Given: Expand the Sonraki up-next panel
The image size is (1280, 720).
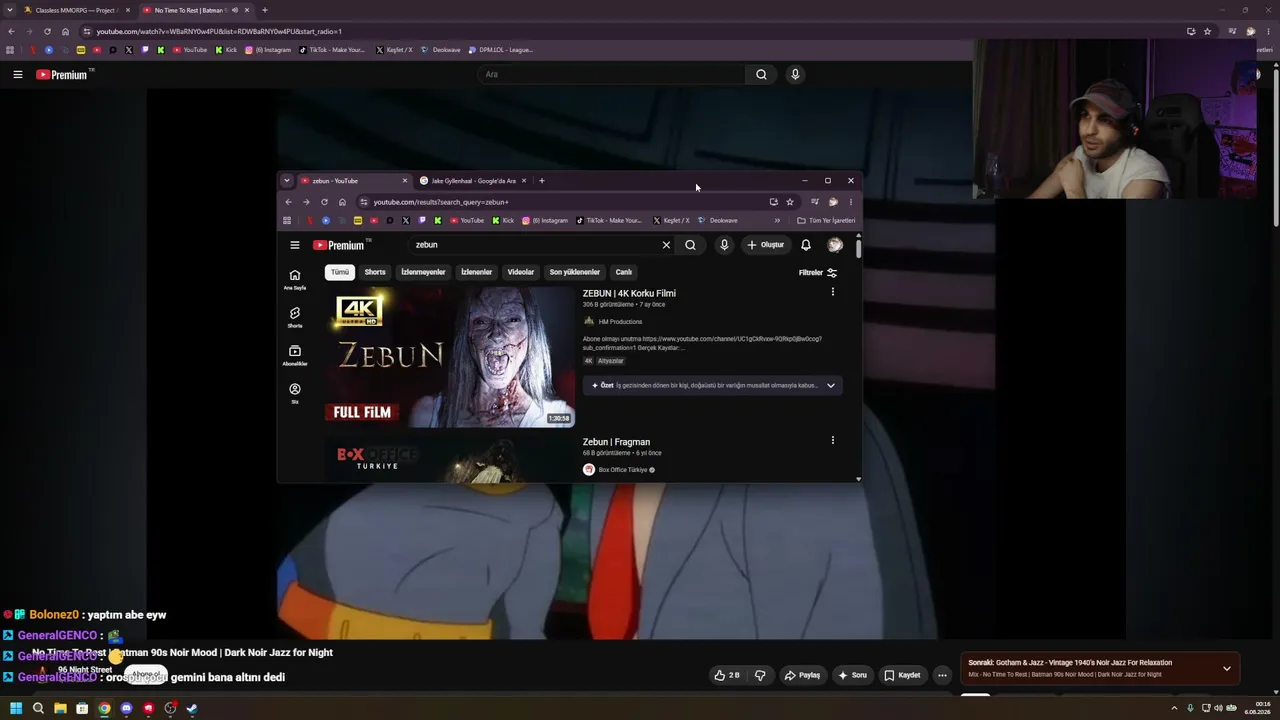Looking at the screenshot, I should tap(1226, 668).
